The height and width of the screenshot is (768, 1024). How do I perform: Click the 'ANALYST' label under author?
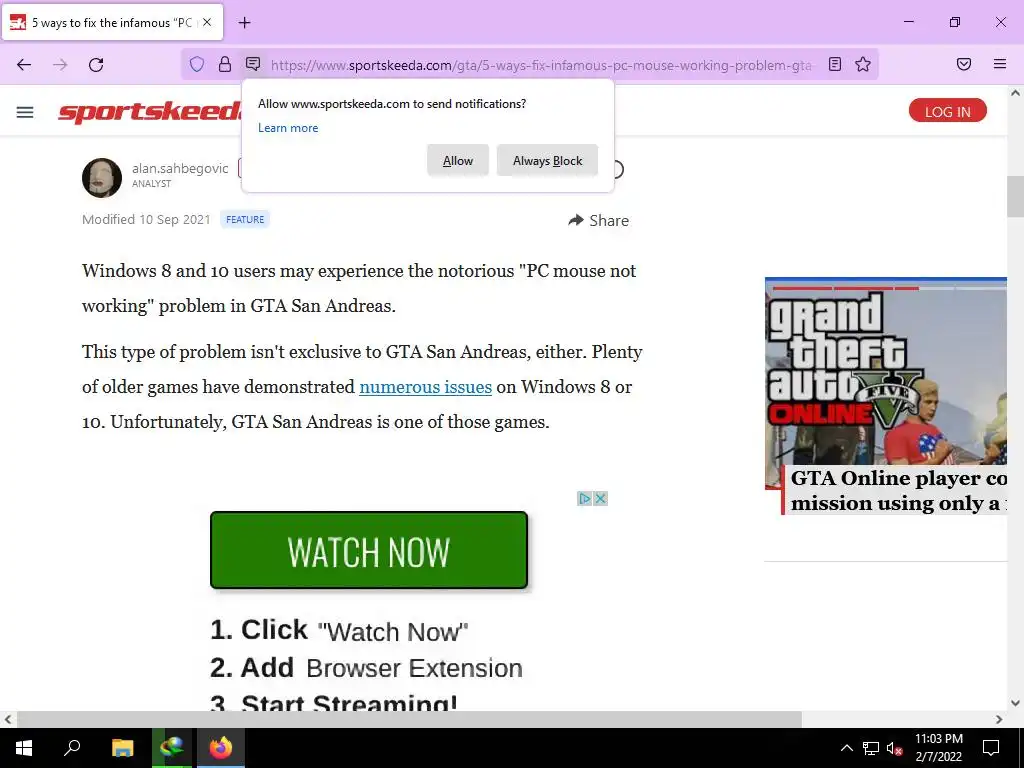coord(152,184)
